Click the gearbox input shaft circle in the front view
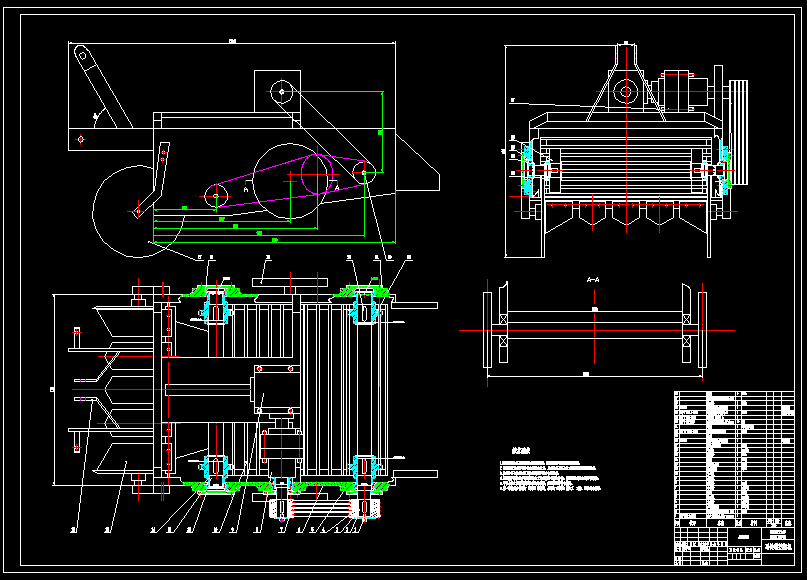 tap(626, 92)
